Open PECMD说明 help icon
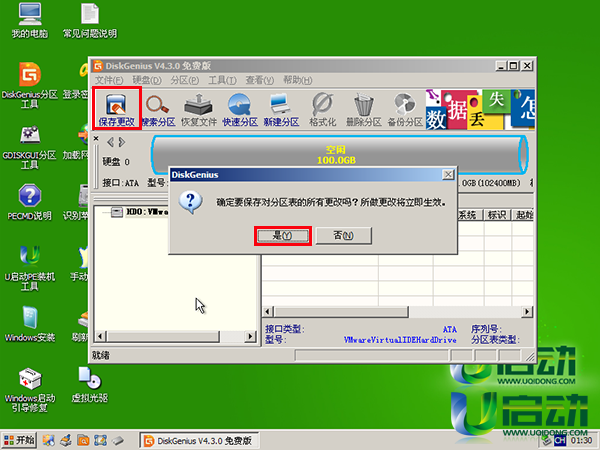The width and height of the screenshot is (600, 450). tap(29, 202)
